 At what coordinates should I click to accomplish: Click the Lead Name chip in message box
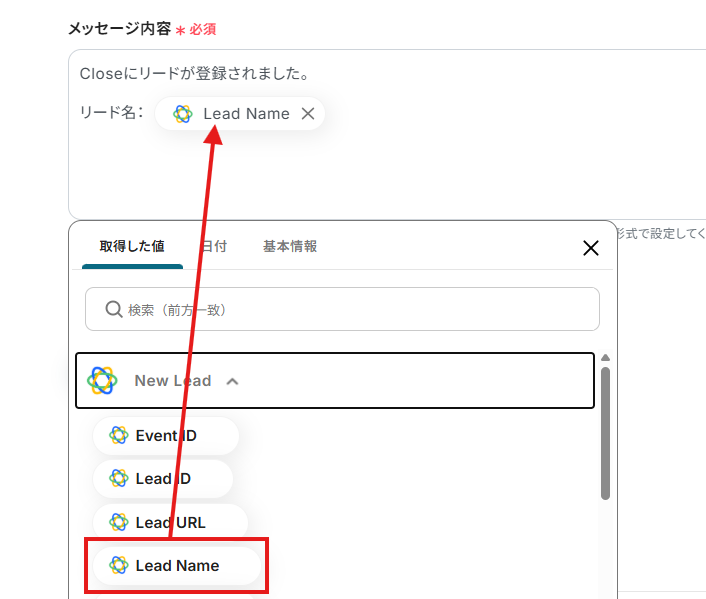point(240,113)
